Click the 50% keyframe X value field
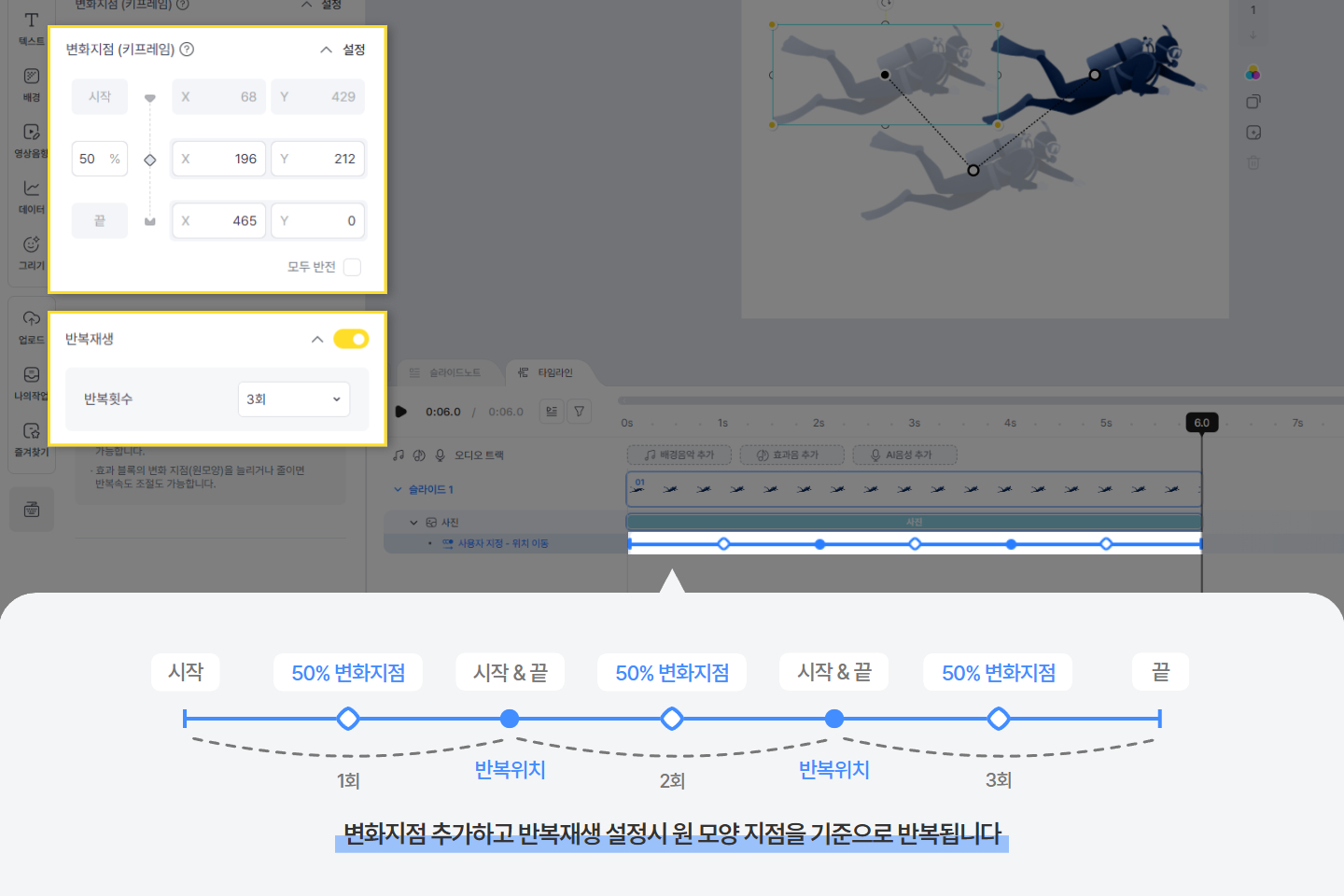Screen dimensions: 1344x896 (219, 159)
